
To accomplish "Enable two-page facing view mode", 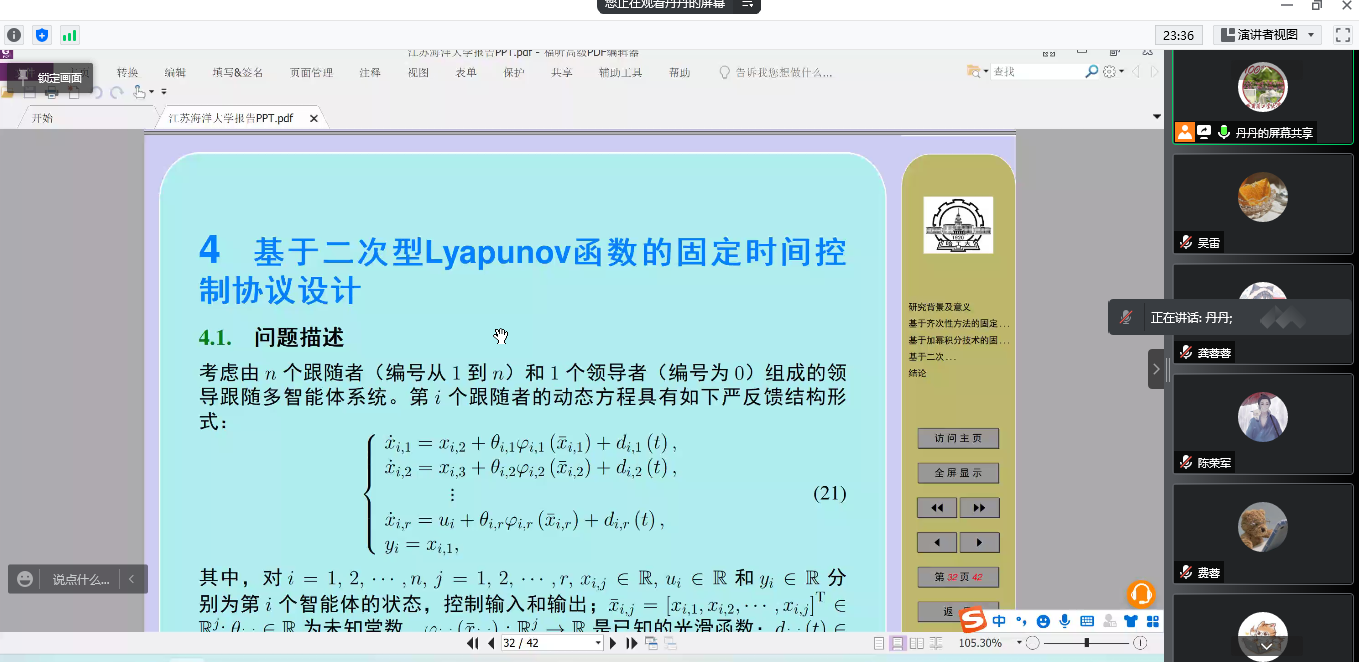I will (917, 643).
